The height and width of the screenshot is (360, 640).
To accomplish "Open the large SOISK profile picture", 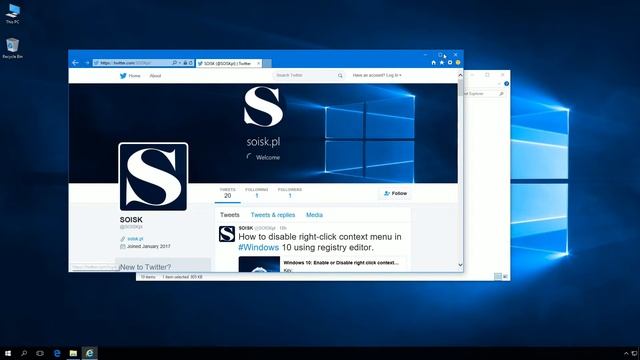I will click(153, 177).
